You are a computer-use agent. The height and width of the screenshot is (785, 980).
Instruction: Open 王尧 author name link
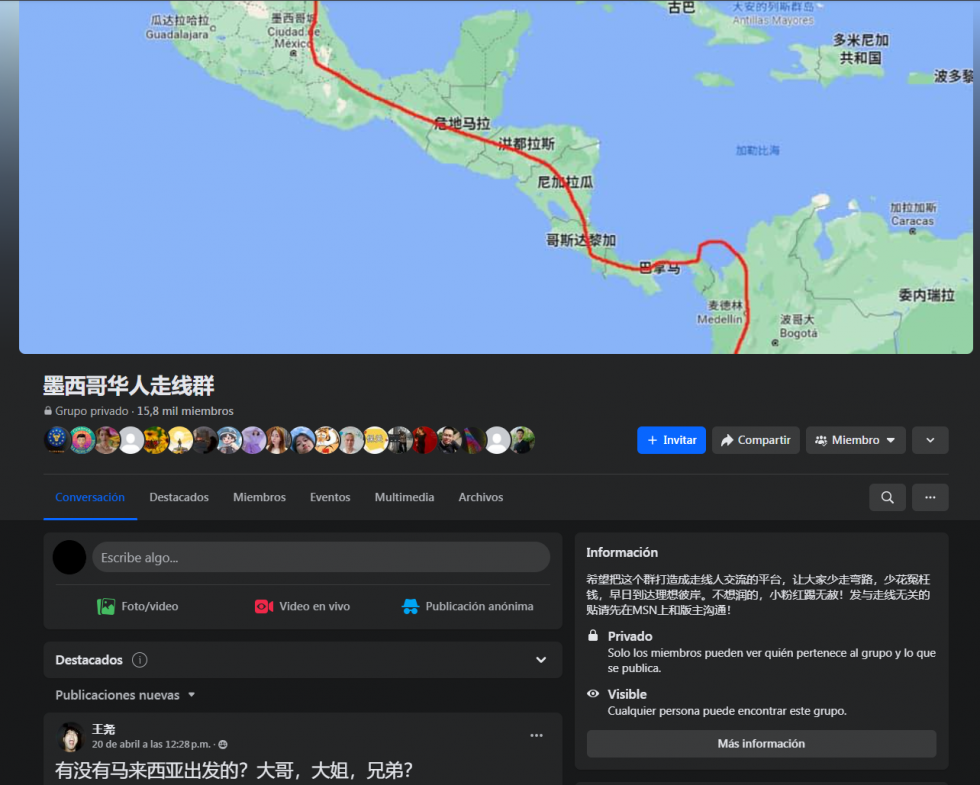104,729
